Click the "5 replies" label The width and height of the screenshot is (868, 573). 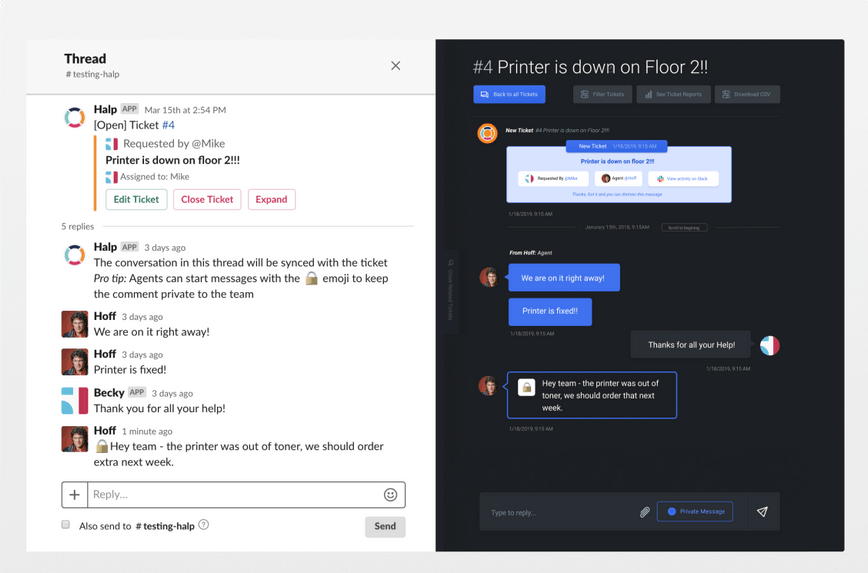pos(78,226)
